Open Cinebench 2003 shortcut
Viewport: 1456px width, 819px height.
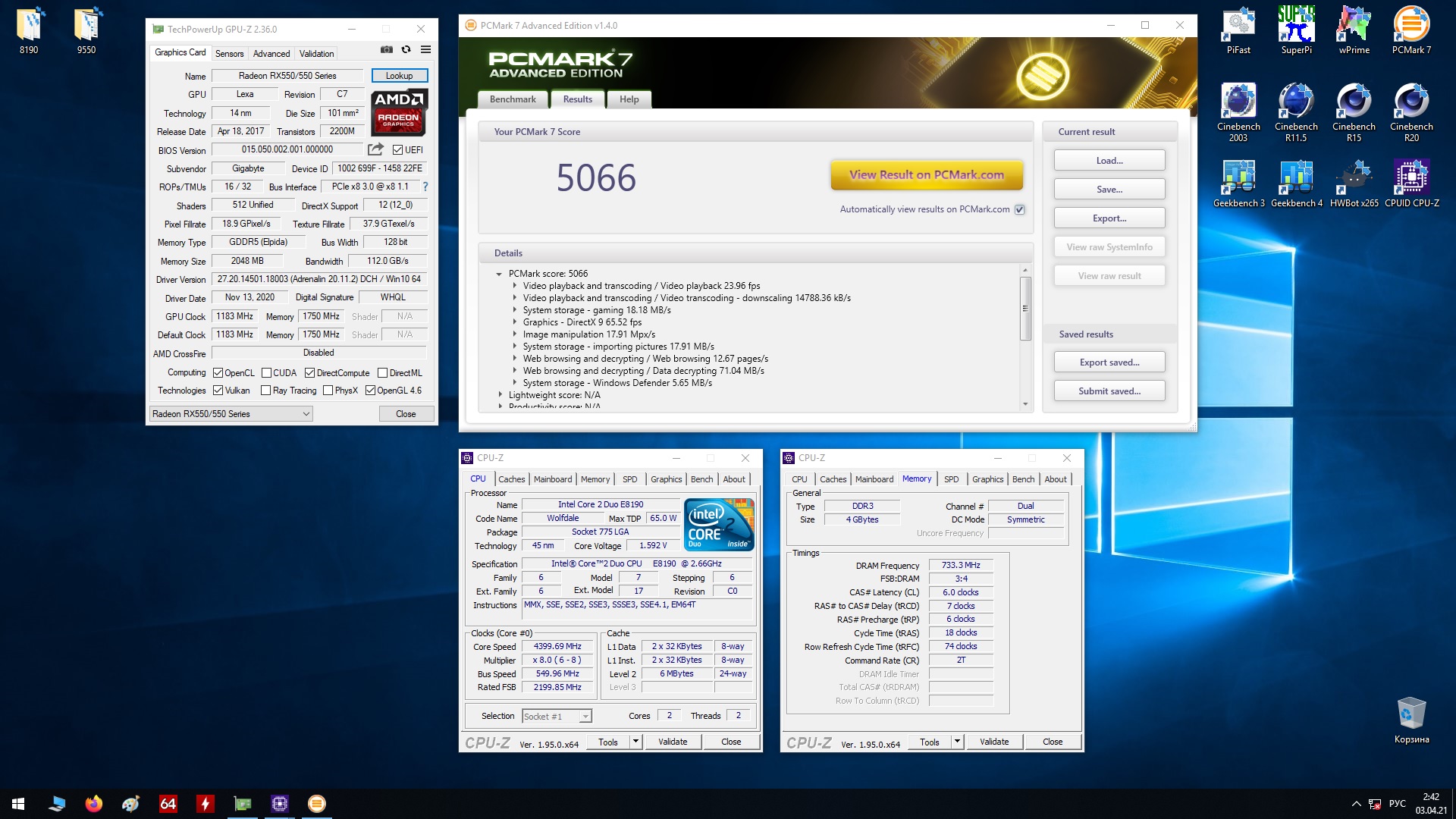click(x=1238, y=112)
